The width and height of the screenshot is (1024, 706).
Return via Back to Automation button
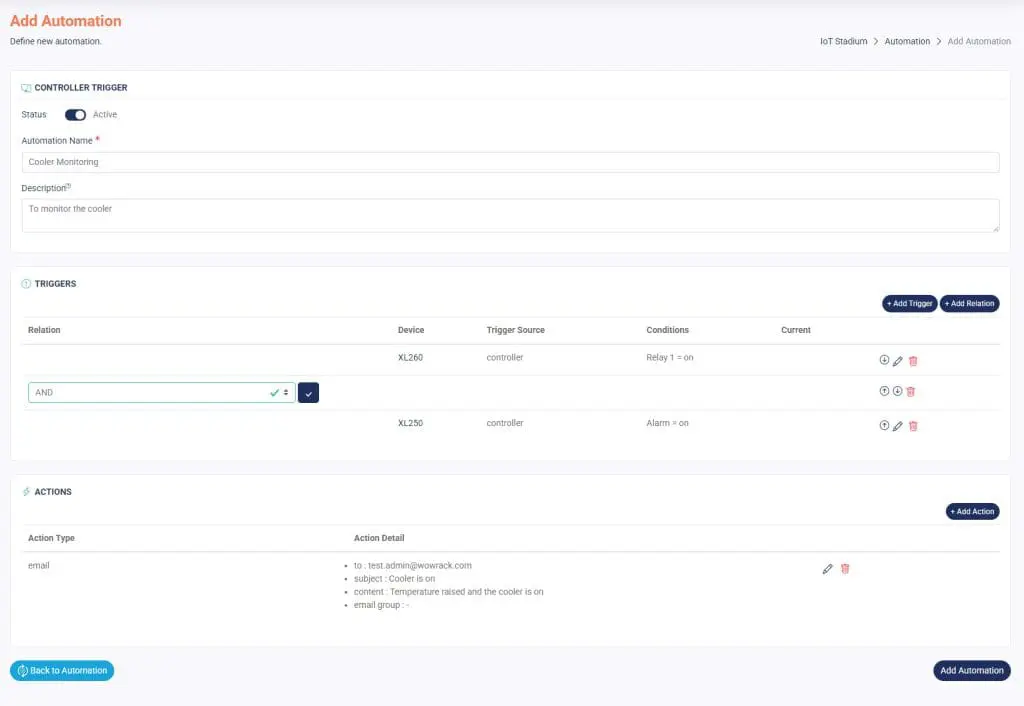62,671
